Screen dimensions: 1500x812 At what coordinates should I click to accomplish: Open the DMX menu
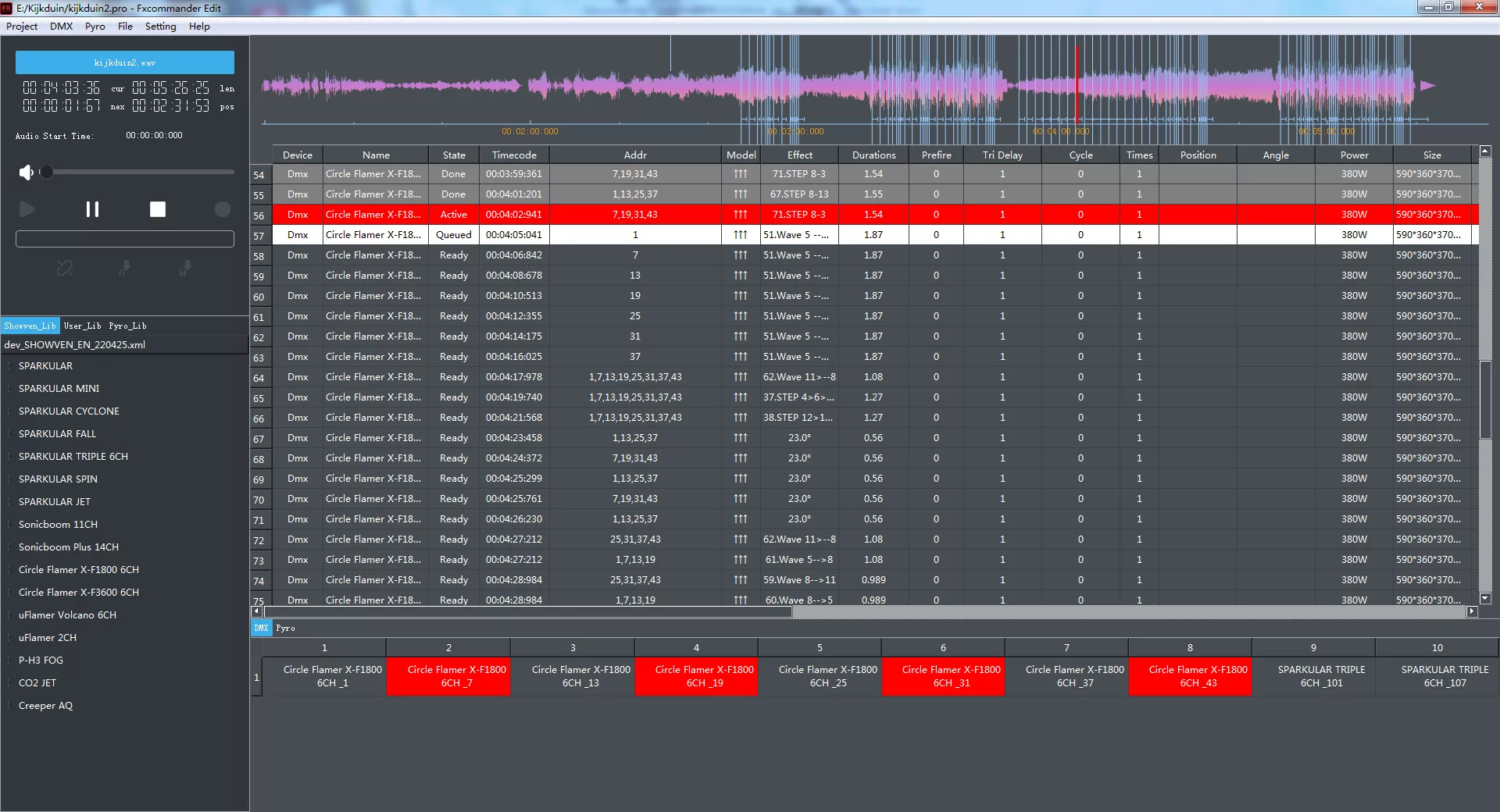(x=61, y=26)
